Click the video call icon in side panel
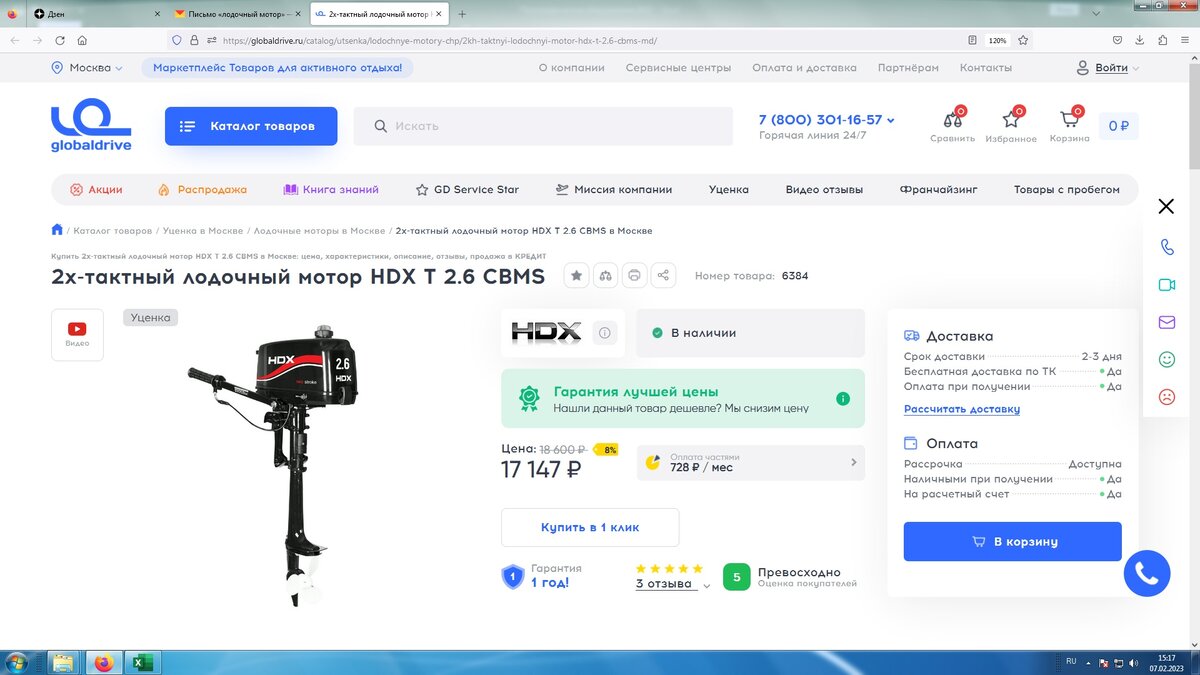 click(x=1166, y=285)
